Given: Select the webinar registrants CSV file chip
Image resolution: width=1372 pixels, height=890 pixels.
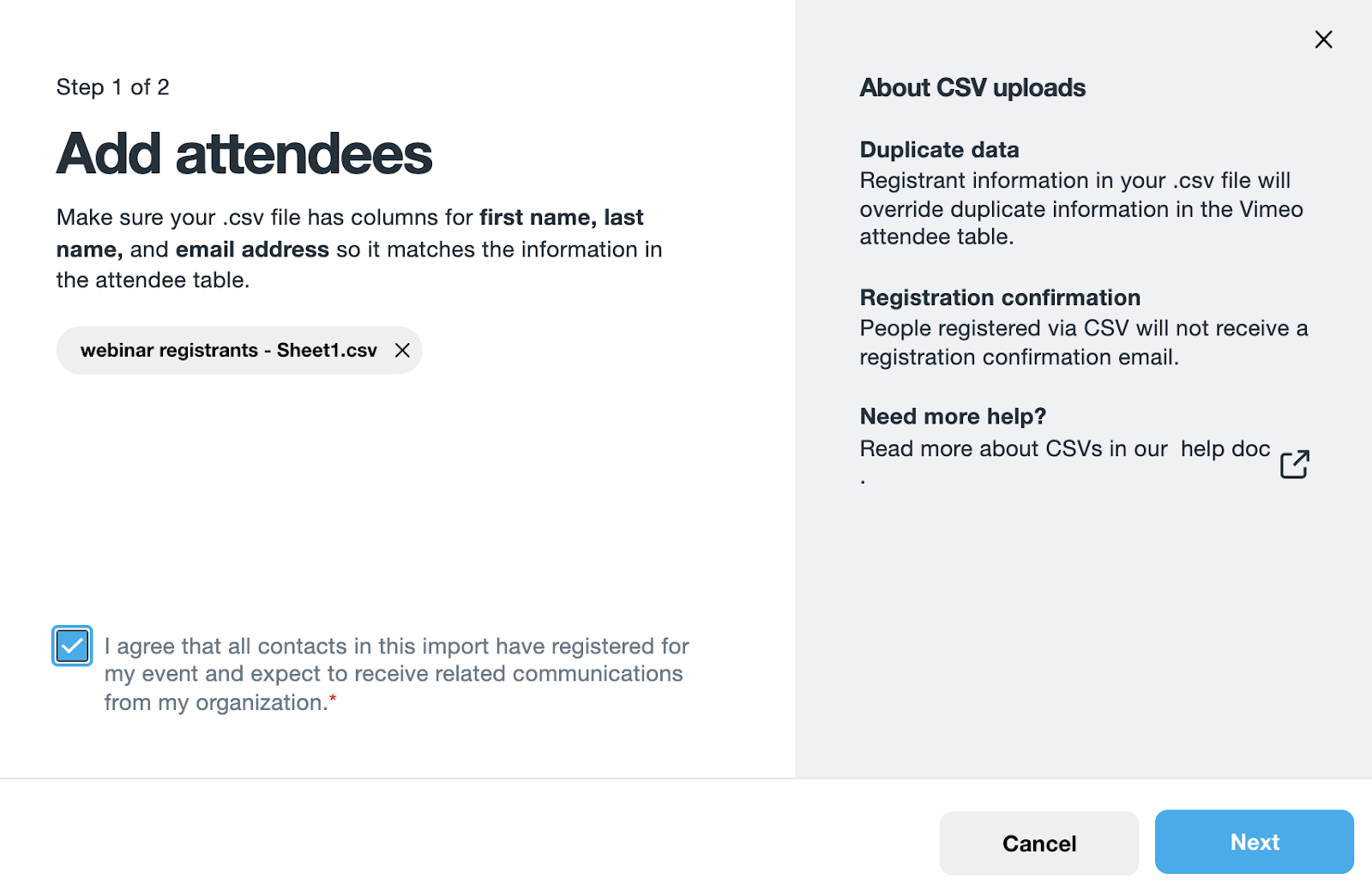Looking at the screenshot, I should pyautogui.click(x=228, y=350).
